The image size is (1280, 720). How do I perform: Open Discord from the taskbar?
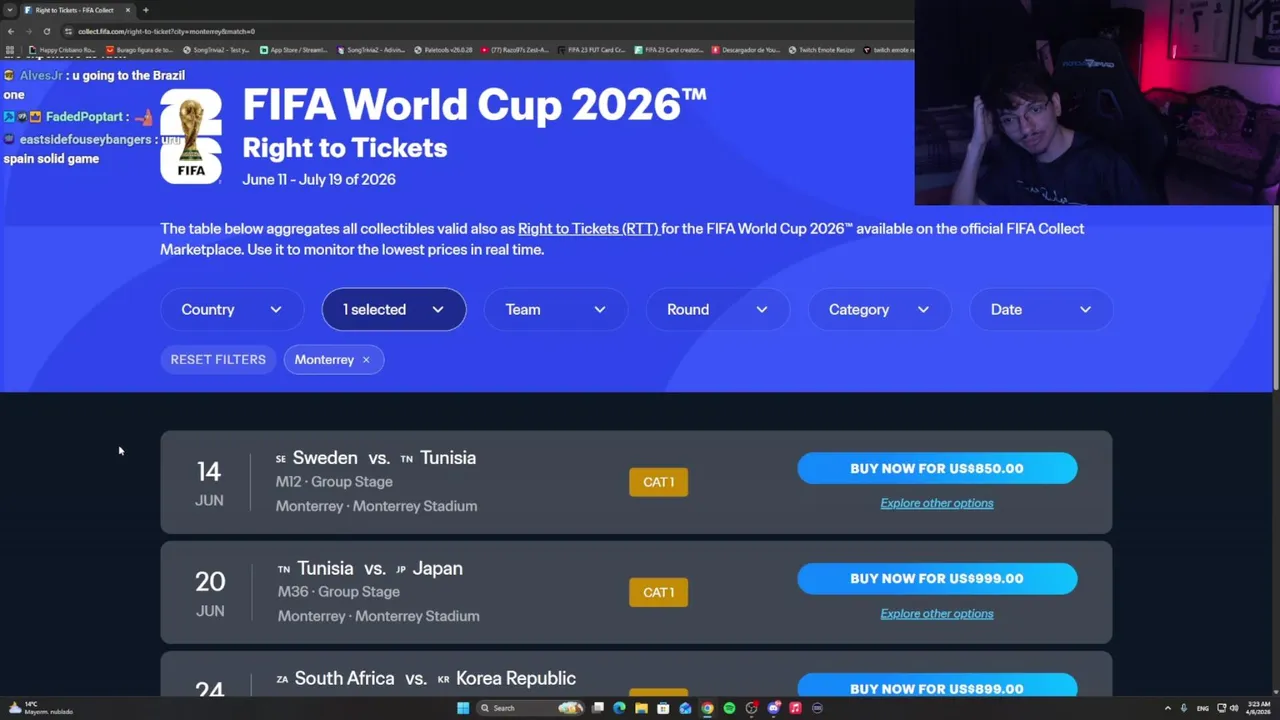coord(773,708)
